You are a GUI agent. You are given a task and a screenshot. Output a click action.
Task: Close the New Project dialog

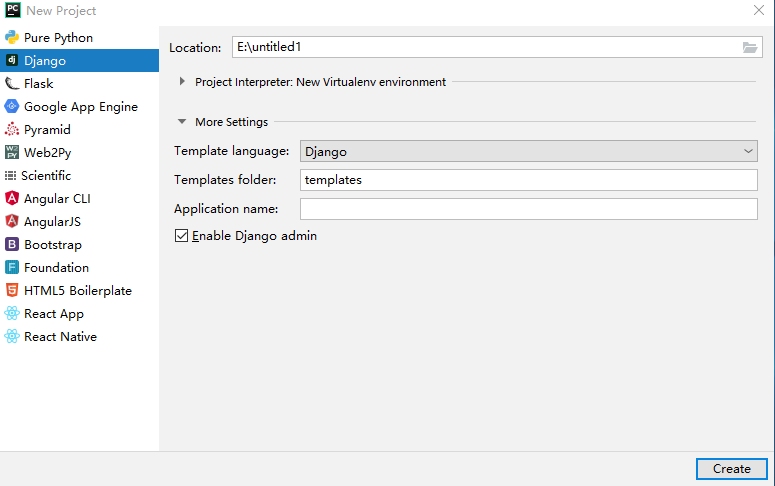click(x=759, y=10)
